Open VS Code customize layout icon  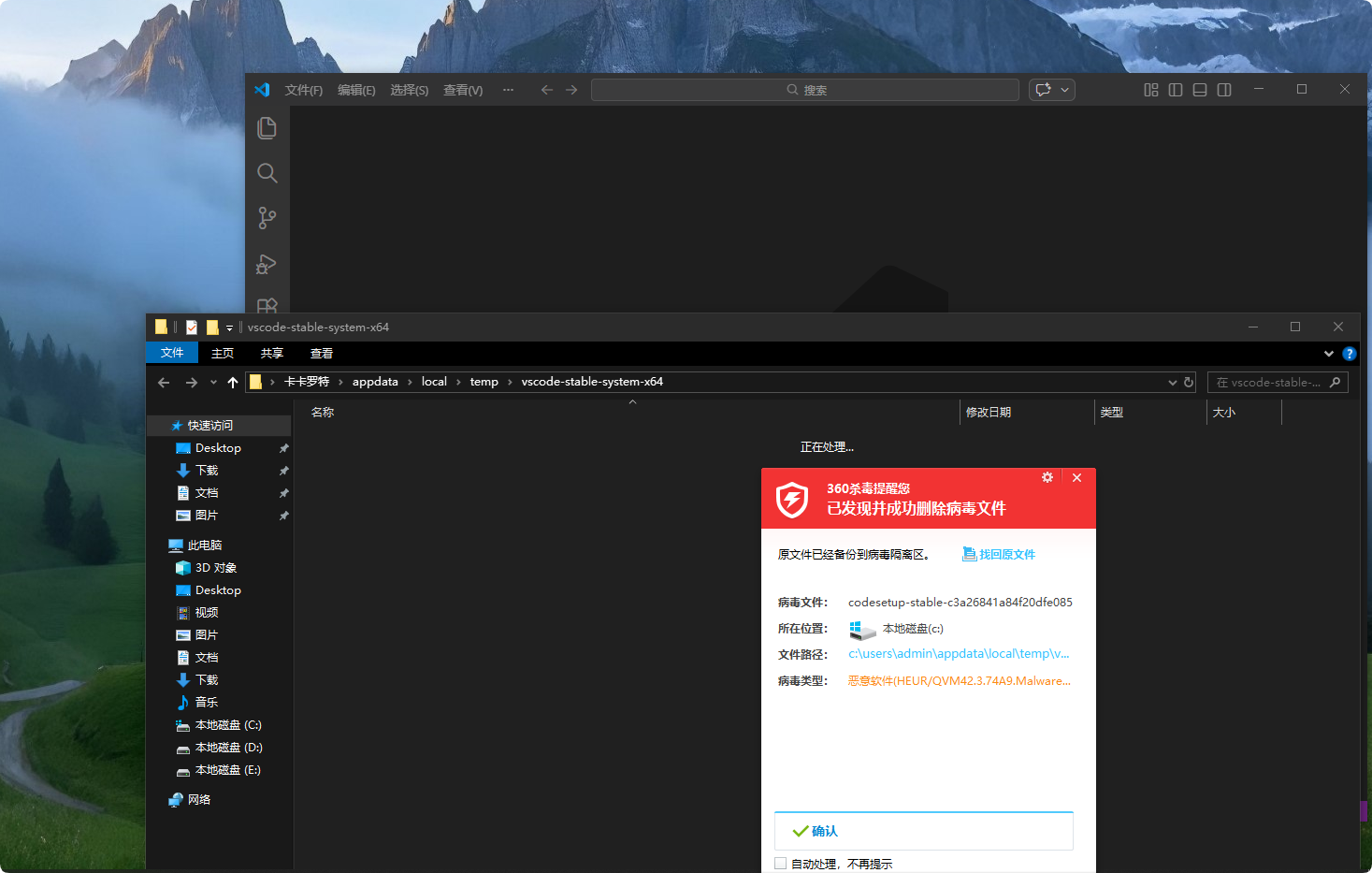point(1151,90)
